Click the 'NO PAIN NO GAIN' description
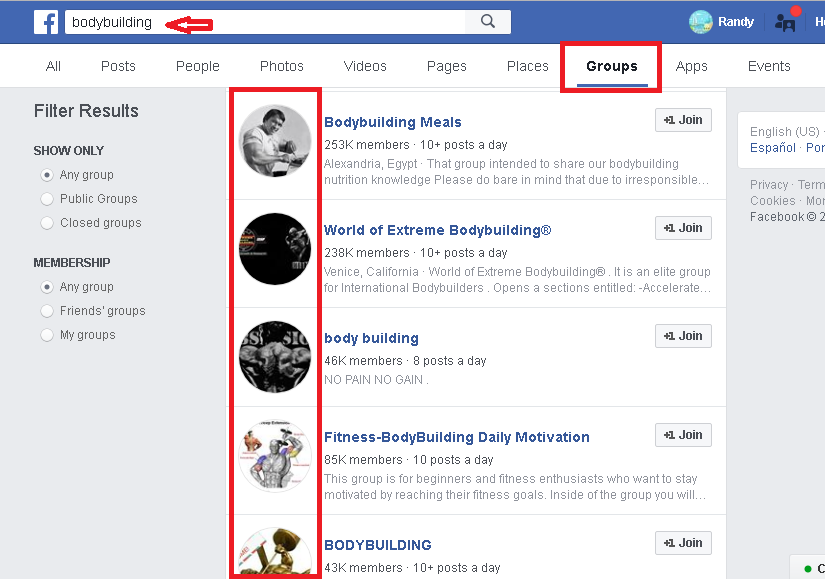This screenshot has height=579, width=825. 376,380
